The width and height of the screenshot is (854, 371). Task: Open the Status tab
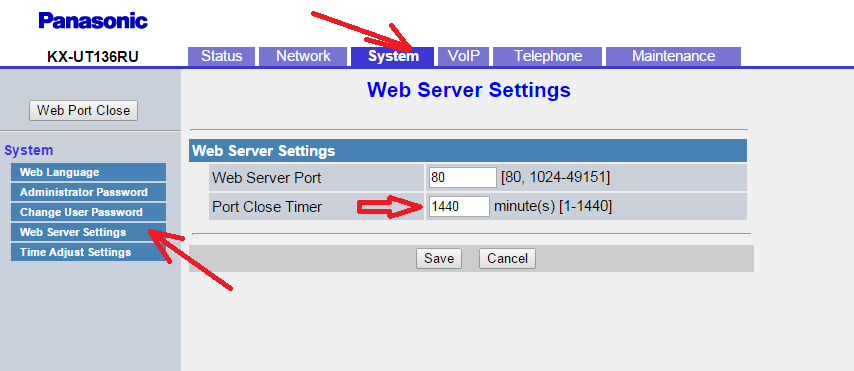(x=221, y=56)
